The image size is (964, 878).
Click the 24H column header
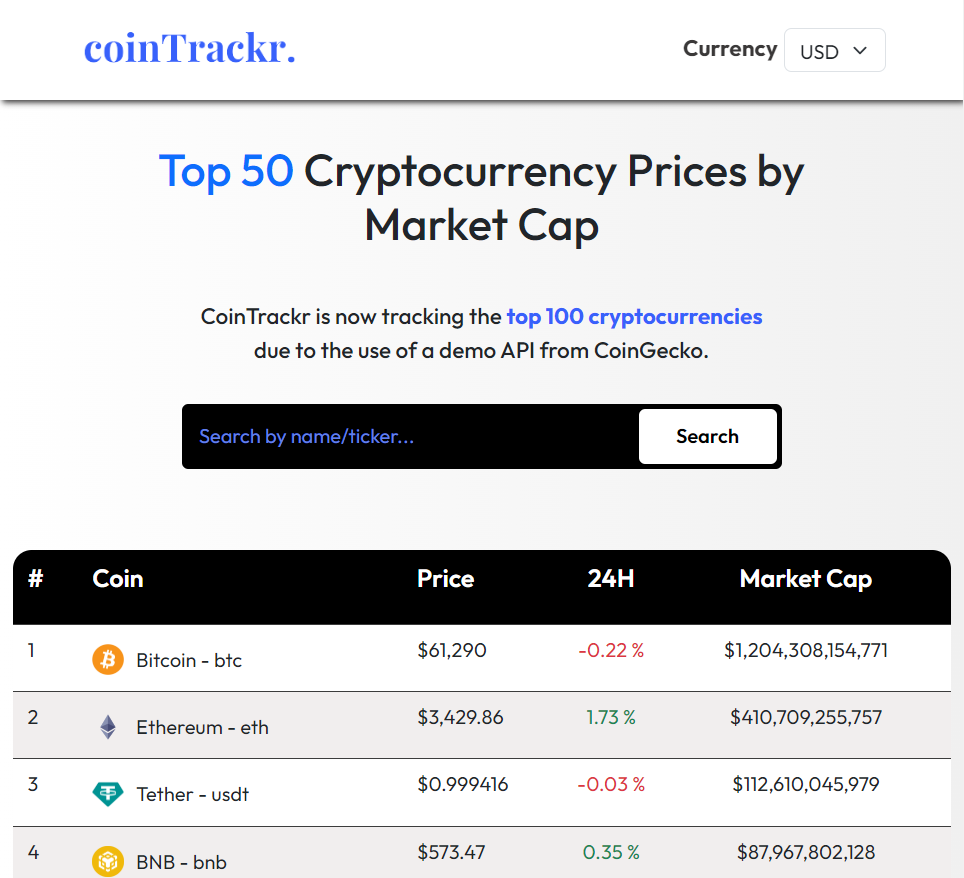pos(611,579)
